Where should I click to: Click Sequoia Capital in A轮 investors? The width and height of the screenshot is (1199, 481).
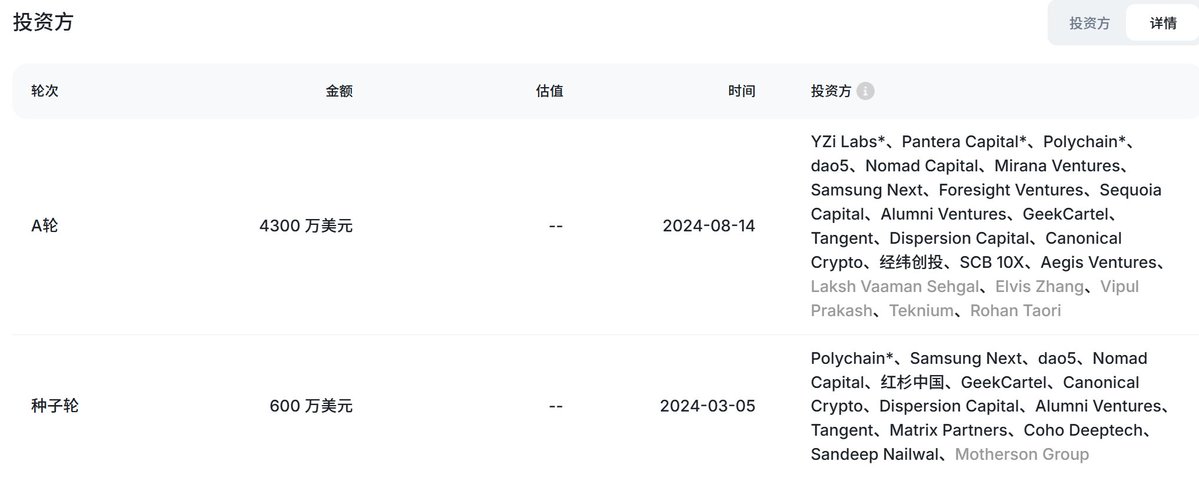pos(986,202)
